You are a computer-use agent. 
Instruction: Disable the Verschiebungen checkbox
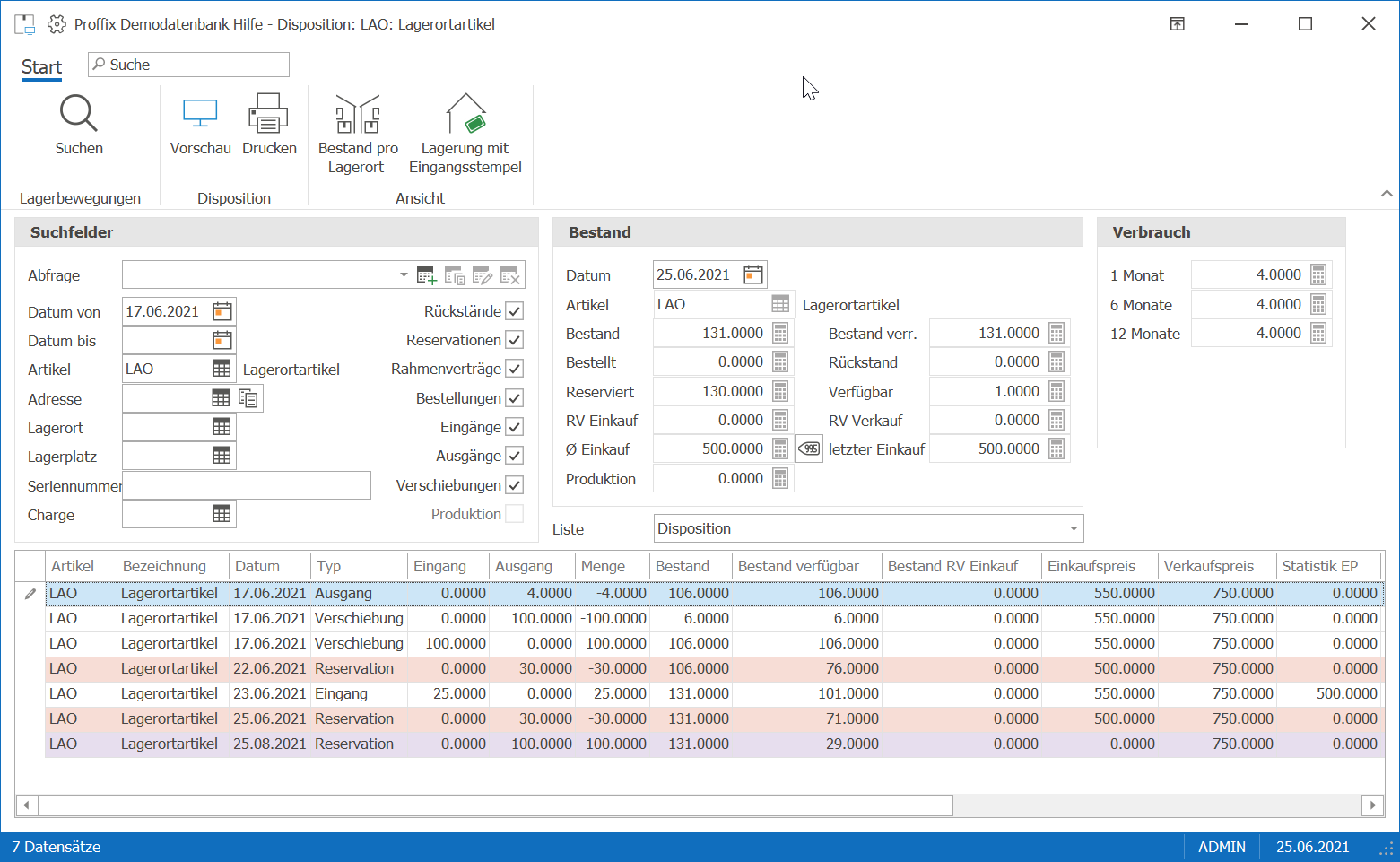point(514,485)
